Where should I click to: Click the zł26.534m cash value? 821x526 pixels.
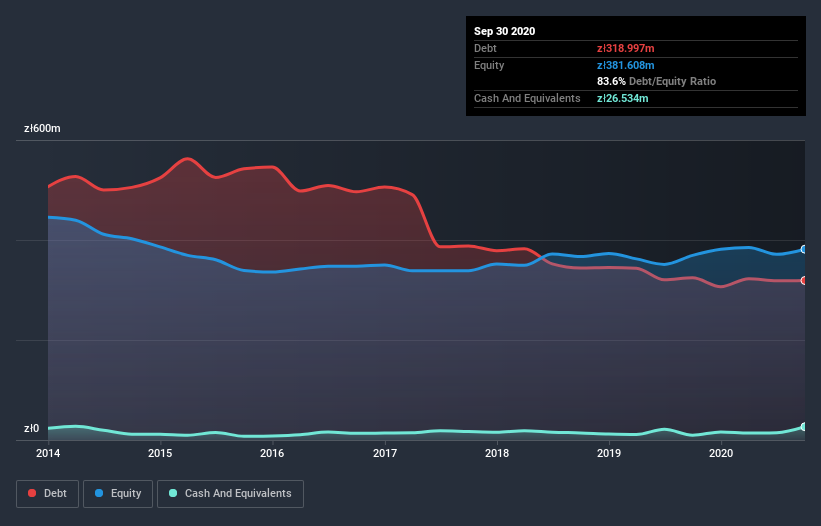click(x=623, y=98)
